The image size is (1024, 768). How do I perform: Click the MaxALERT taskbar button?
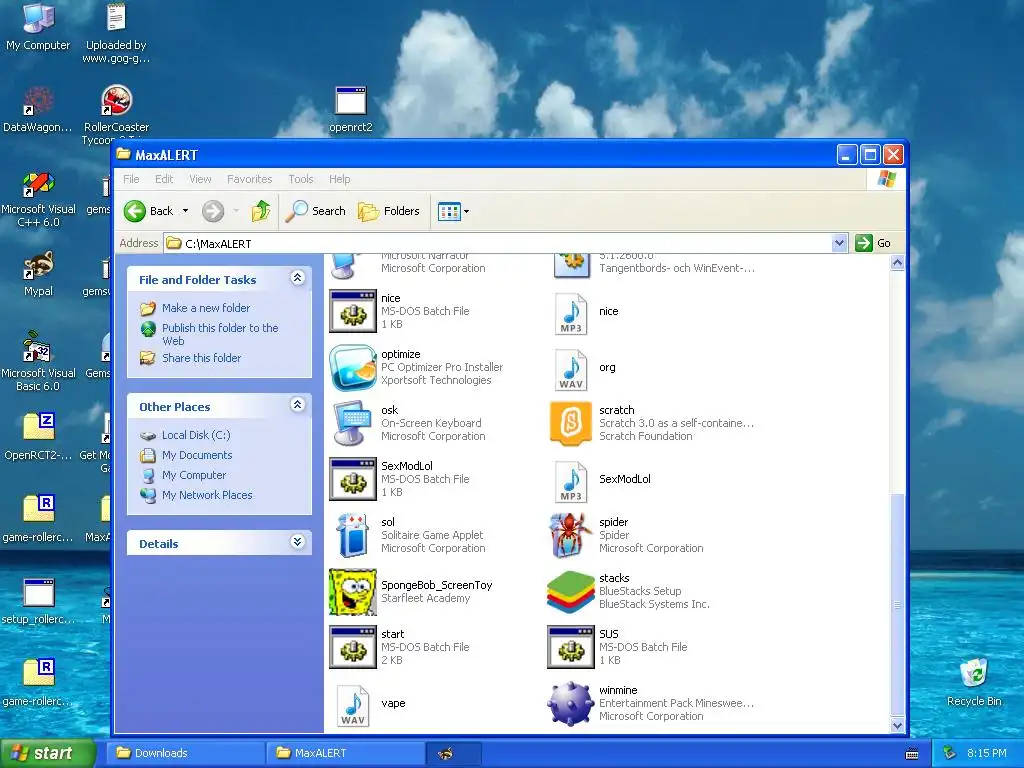click(x=346, y=753)
